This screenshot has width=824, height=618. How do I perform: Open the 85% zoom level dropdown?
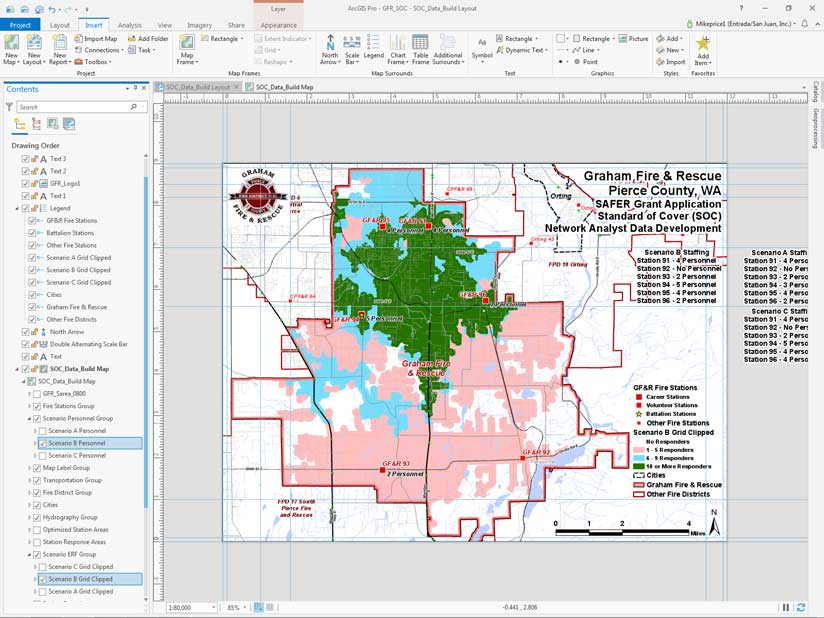pyautogui.click(x=244, y=607)
